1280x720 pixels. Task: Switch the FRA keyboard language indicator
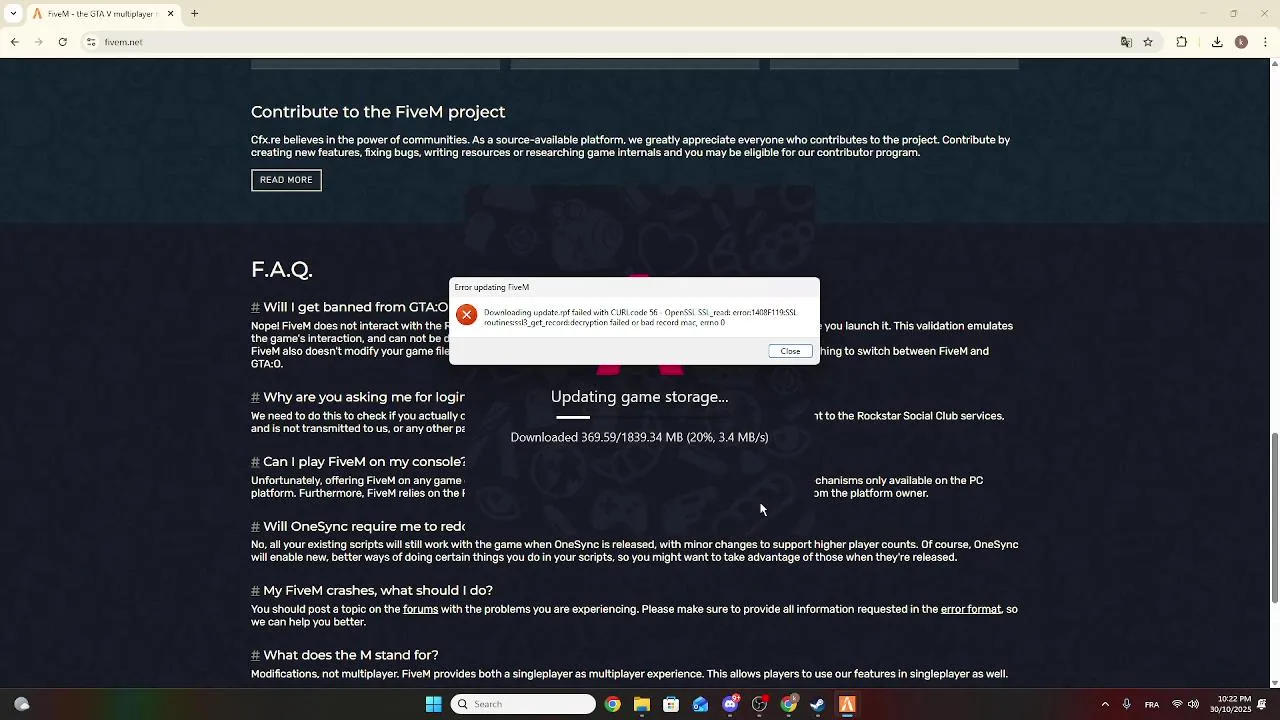coord(1152,704)
